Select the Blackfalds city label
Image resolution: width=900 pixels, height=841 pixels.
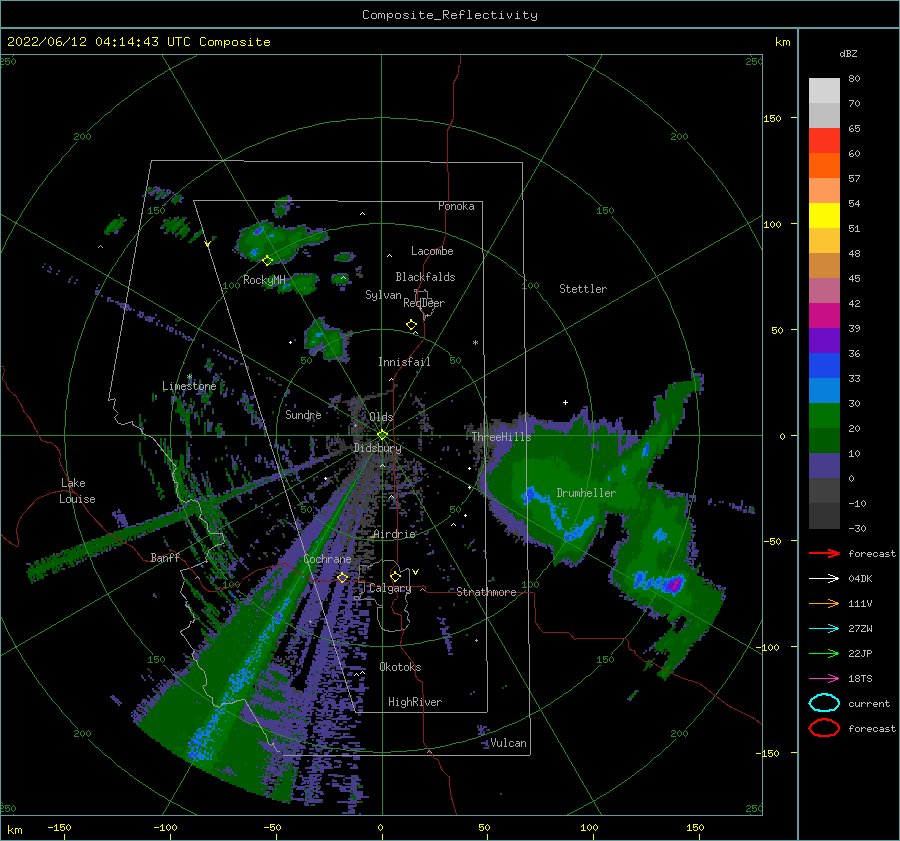(425, 277)
